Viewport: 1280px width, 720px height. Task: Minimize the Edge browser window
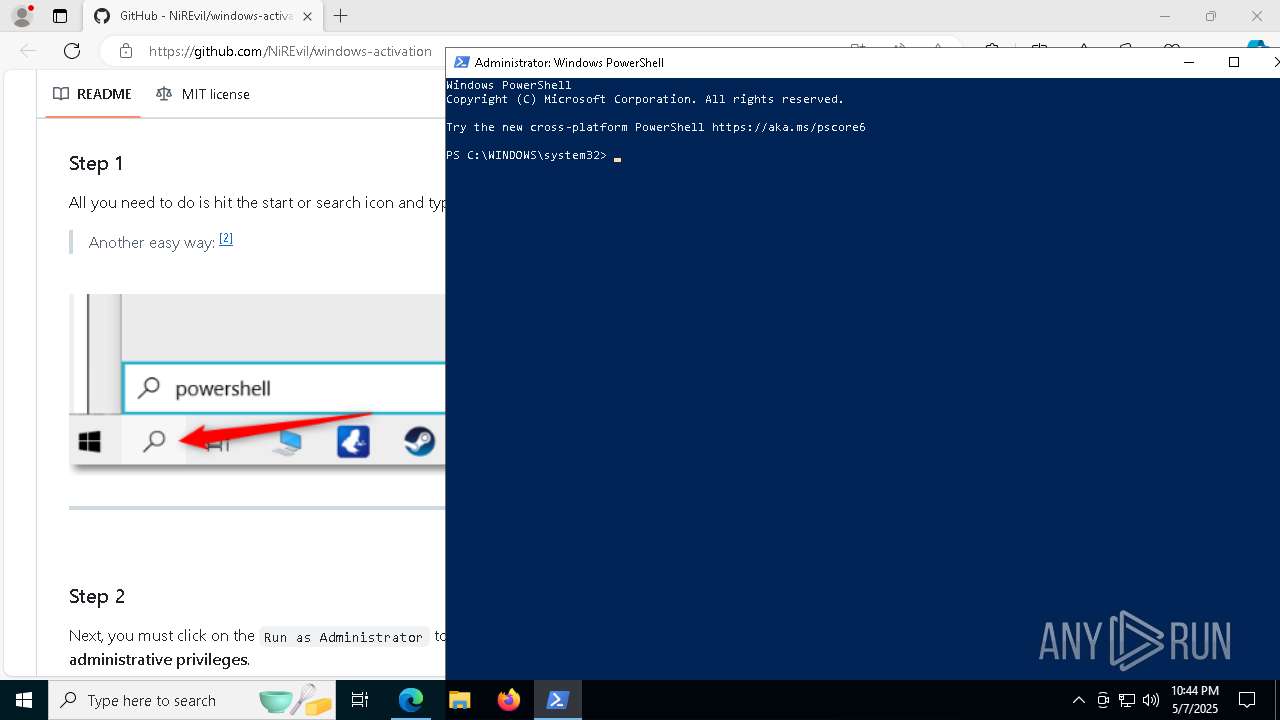pos(1165,16)
